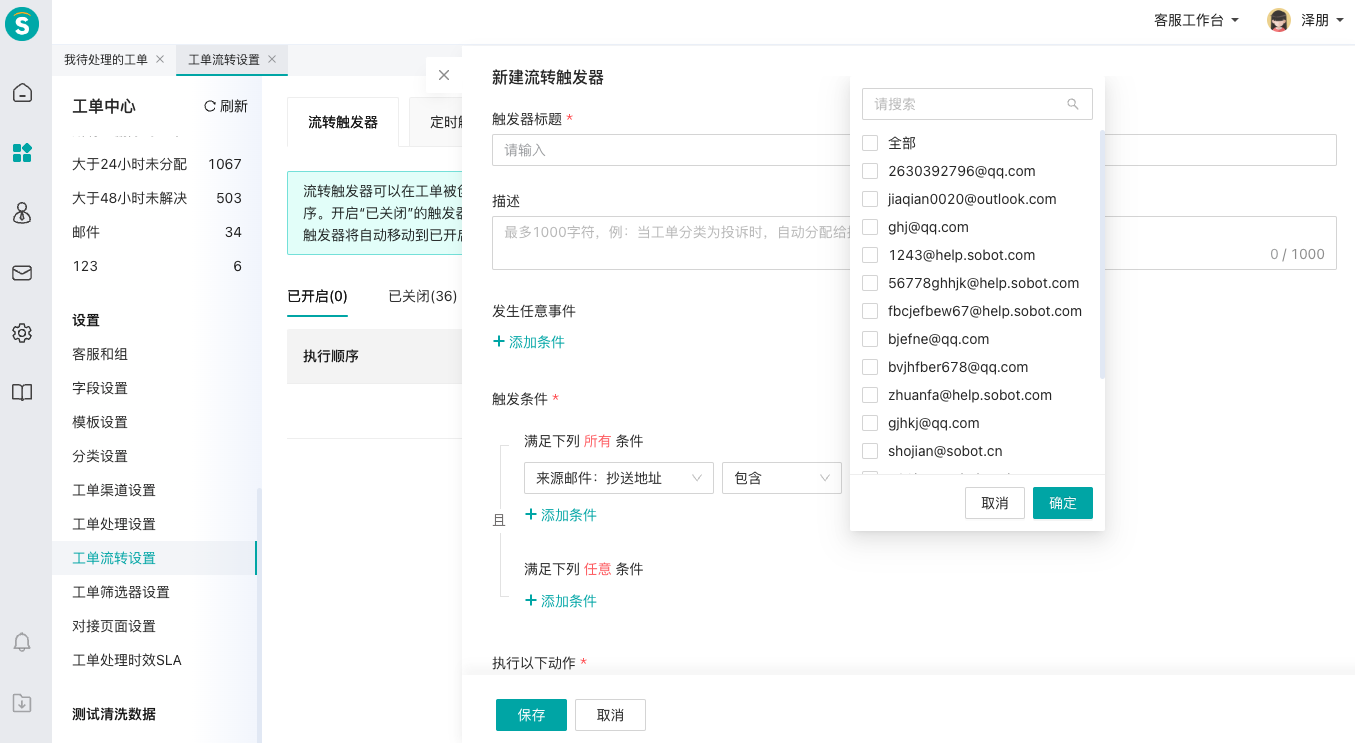Check jiaqian0020@outlook.com checkbox
Viewport: 1355px width, 743px height.
[x=870, y=199]
